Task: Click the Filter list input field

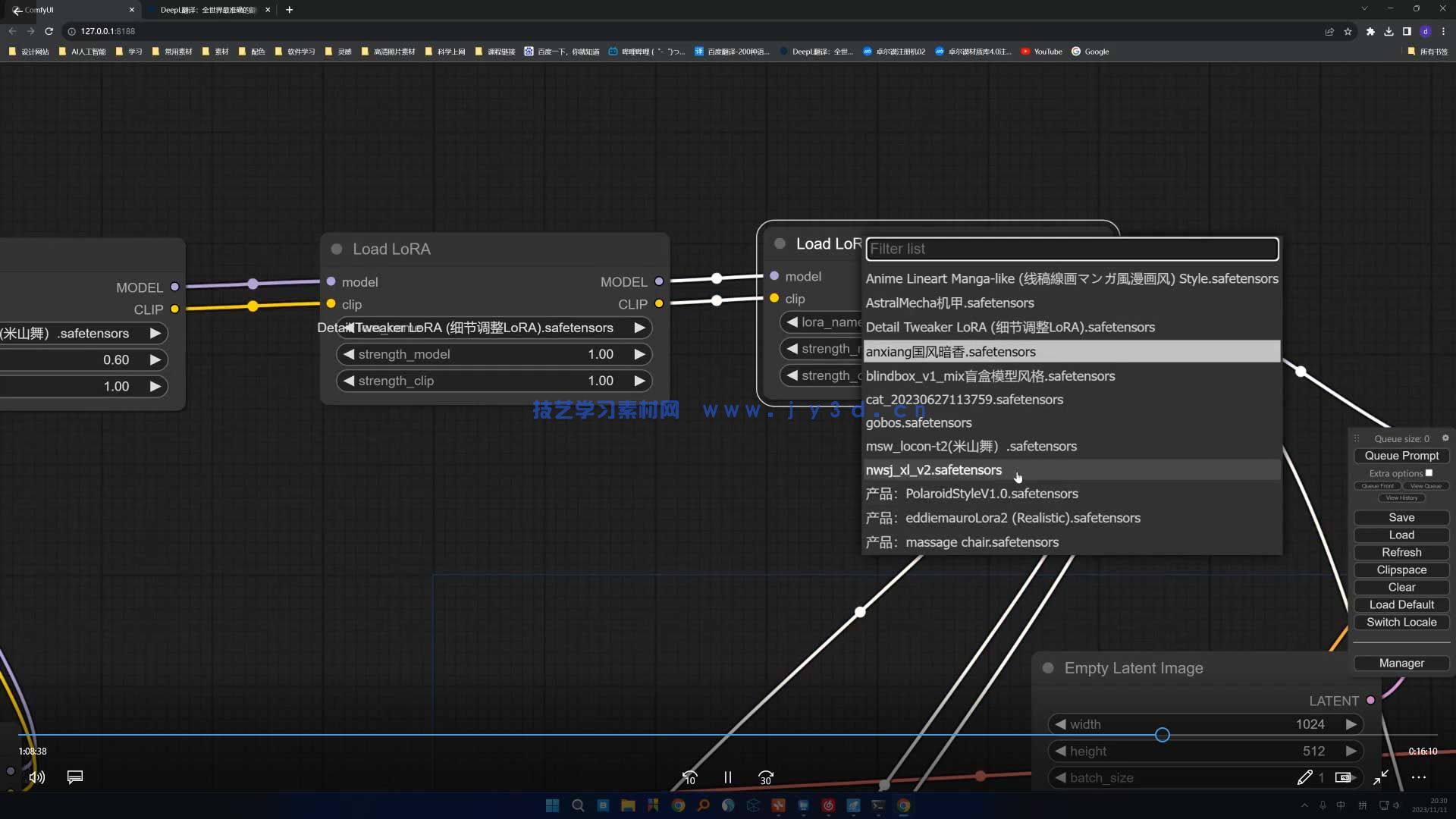Action: [x=1071, y=249]
